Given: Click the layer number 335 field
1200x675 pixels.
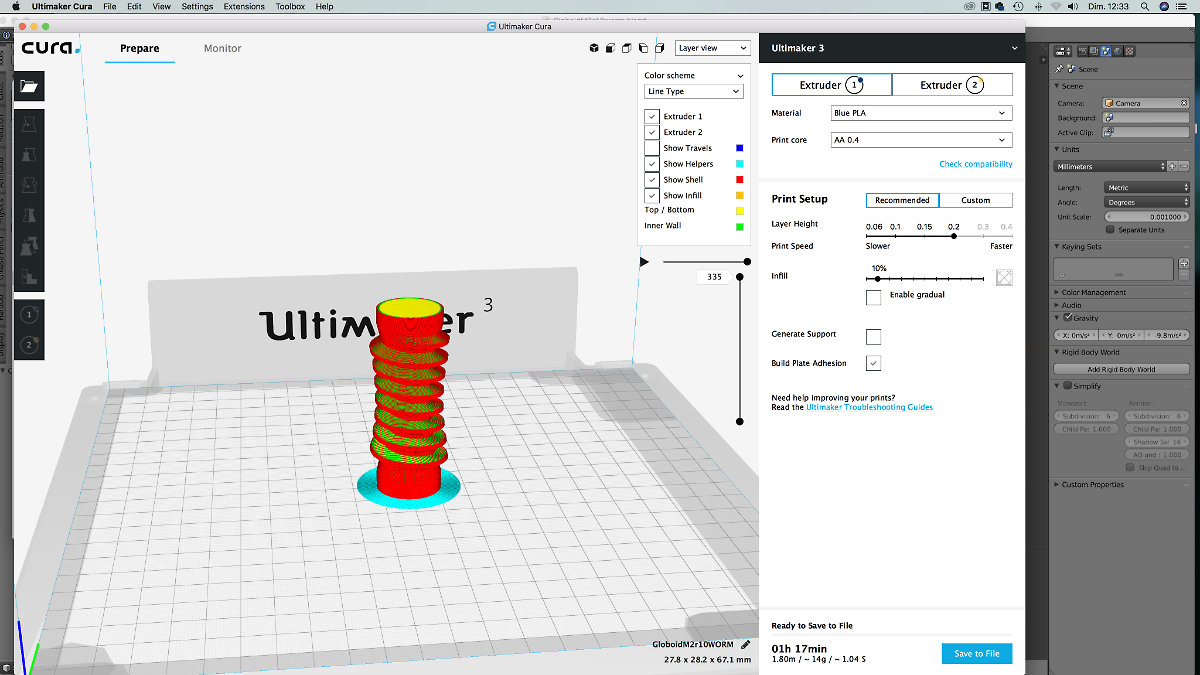Looking at the screenshot, I should click(714, 277).
